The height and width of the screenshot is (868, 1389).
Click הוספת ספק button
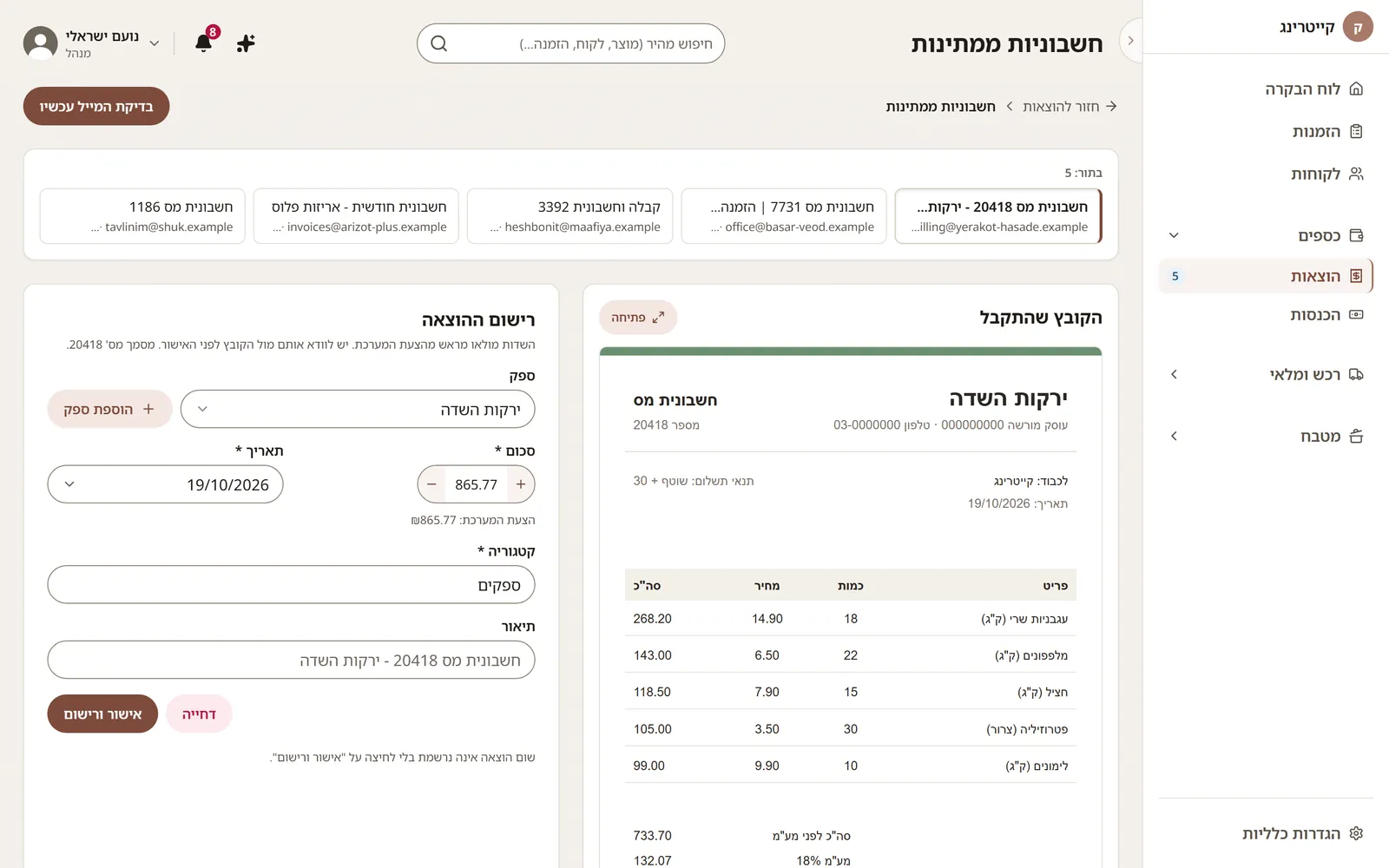(x=109, y=409)
